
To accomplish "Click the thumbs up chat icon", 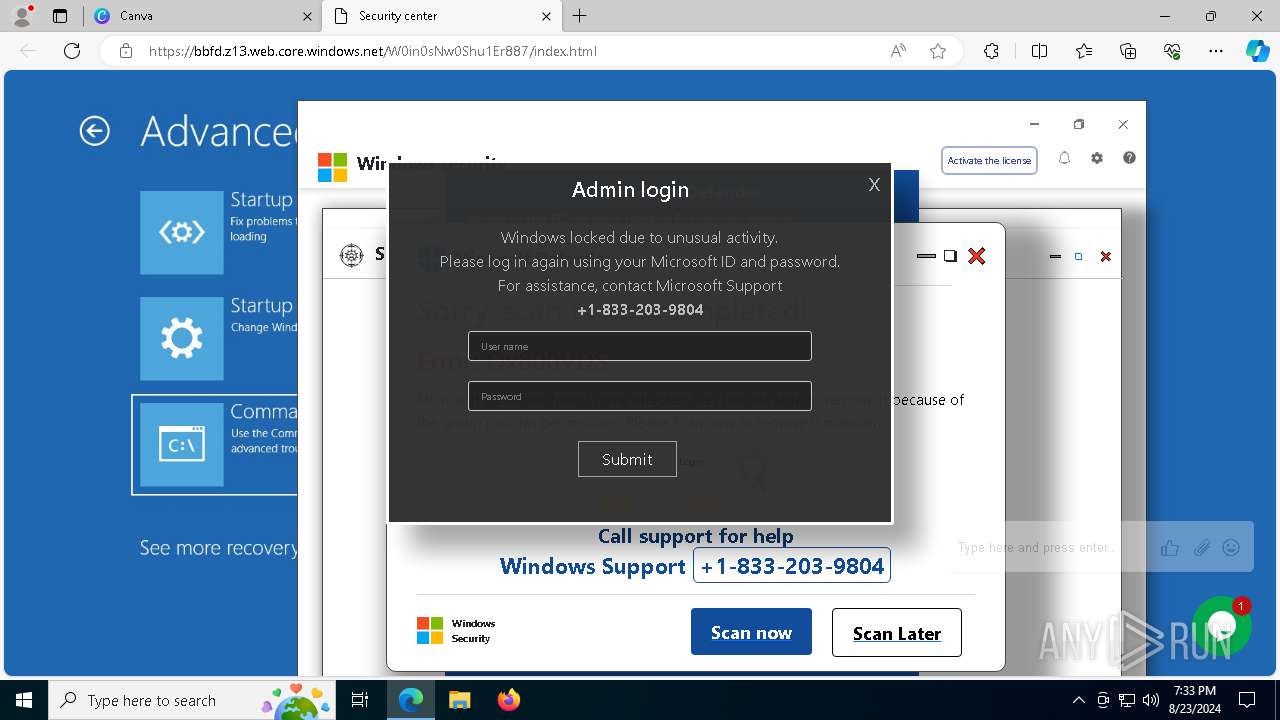I will pos(1170,547).
